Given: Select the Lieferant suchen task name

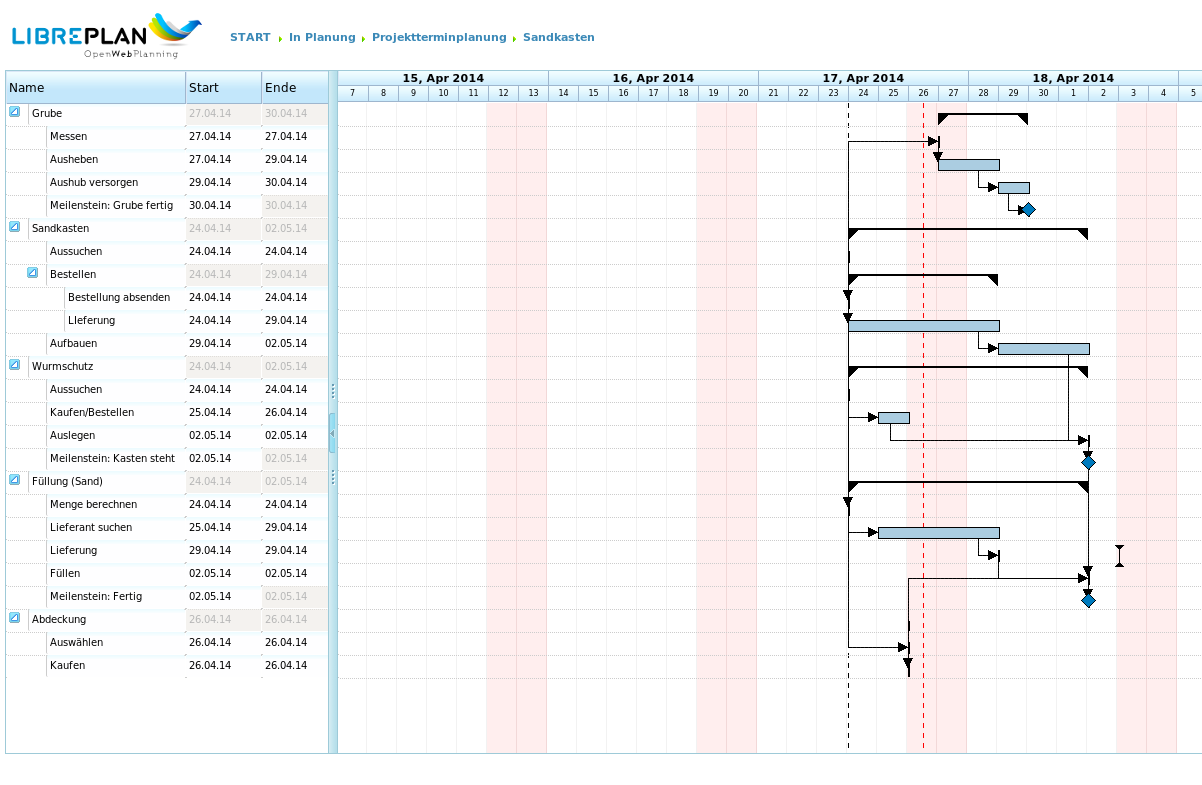Looking at the screenshot, I should coord(91,528).
